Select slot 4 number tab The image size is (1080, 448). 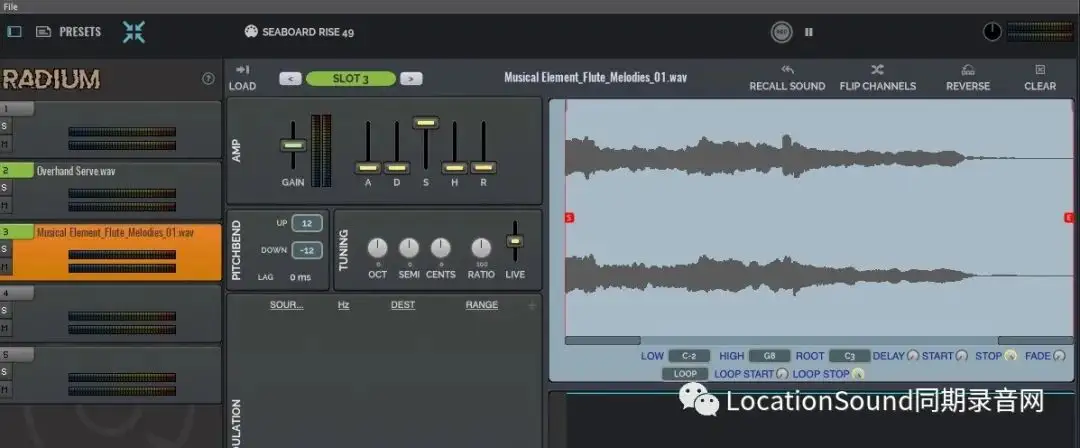pyautogui.click(x=17, y=293)
